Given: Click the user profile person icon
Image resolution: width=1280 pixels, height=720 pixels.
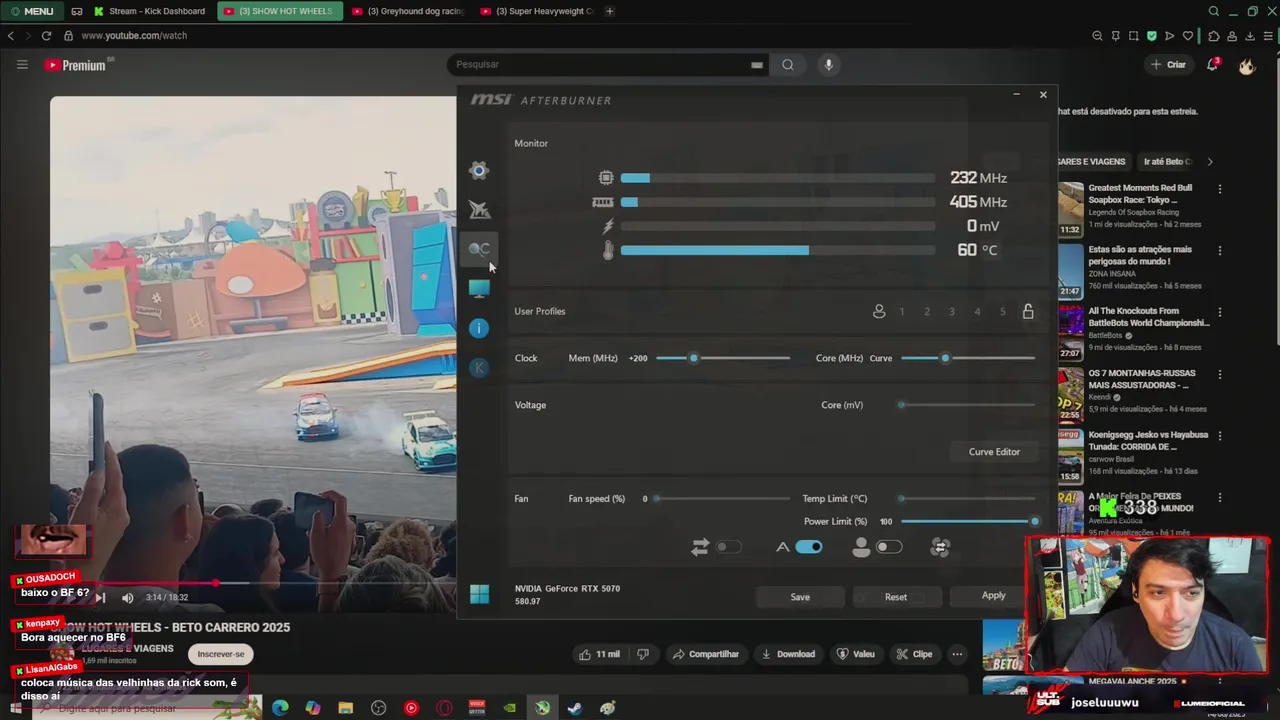Looking at the screenshot, I should 879,311.
